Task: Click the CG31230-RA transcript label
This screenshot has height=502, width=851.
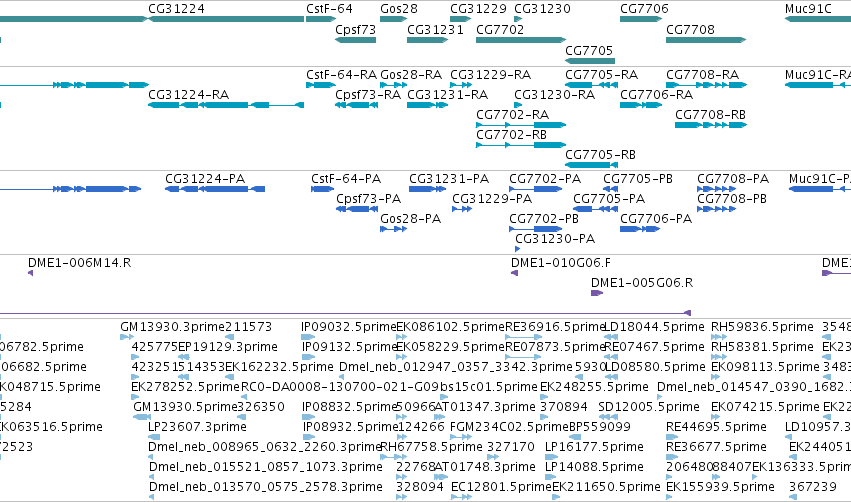Action: 555,94
